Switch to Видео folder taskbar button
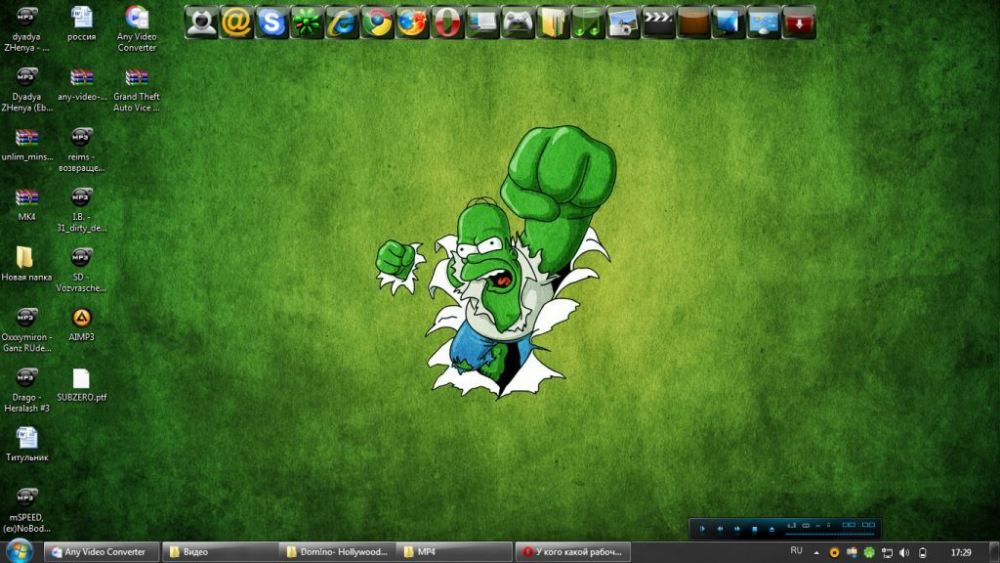The height and width of the screenshot is (563, 1000). point(220,552)
